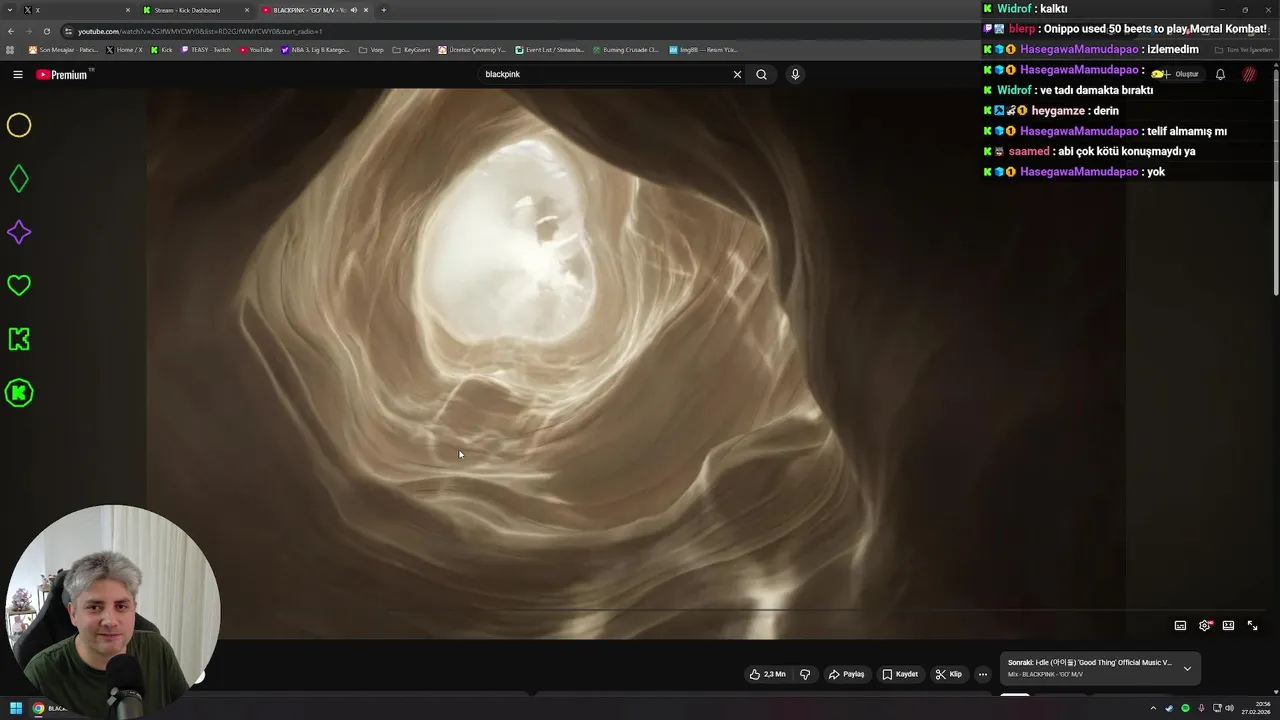
Task: Create a clip with Klip
Action: pyautogui.click(x=948, y=674)
